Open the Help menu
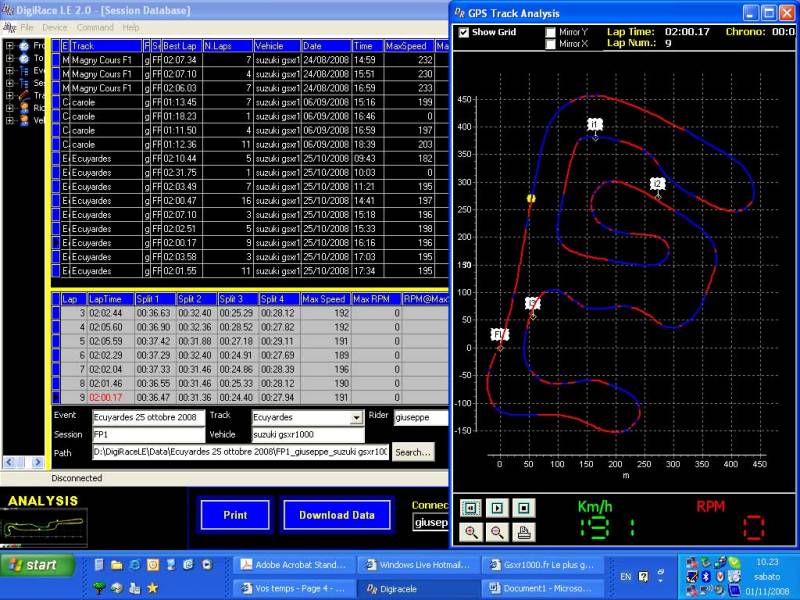The height and width of the screenshot is (600, 800). pyautogui.click(x=131, y=28)
